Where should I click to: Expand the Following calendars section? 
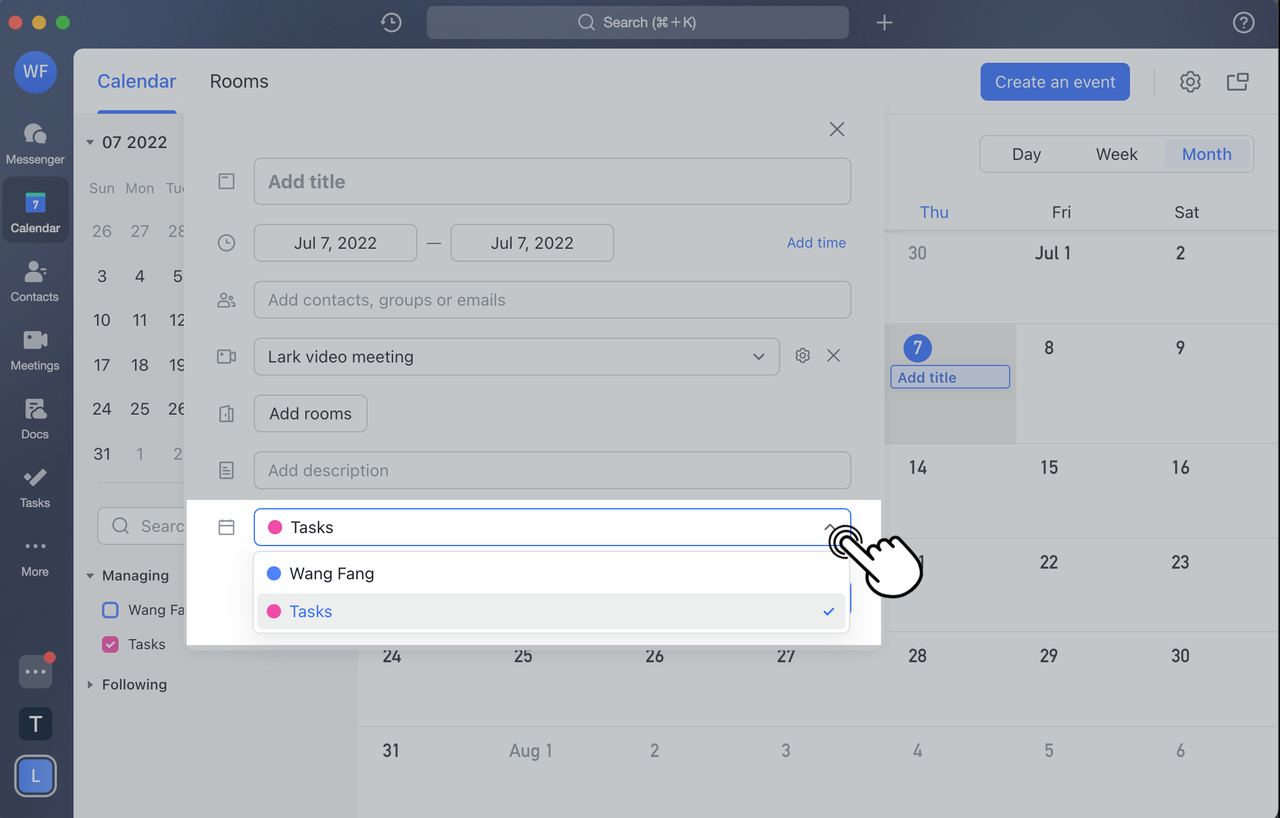click(90, 685)
